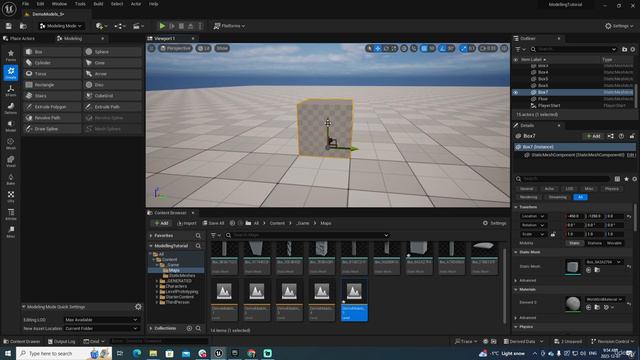Pick the Torus shape tool
The height and width of the screenshot is (360, 640).
pyautogui.click(x=52, y=74)
